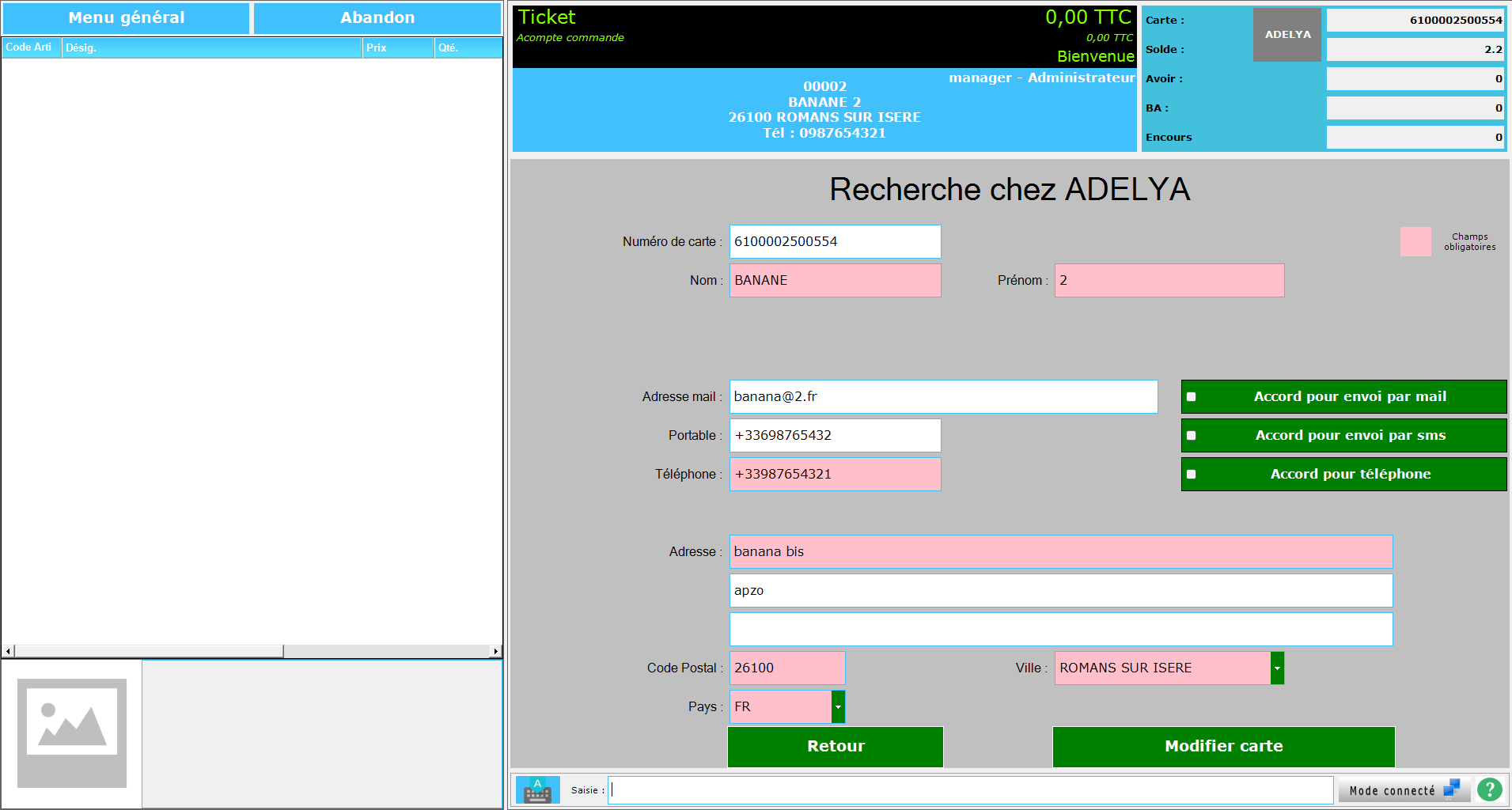Click the ADELYA card logo tile
The image size is (1512, 810).
click(x=1287, y=35)
